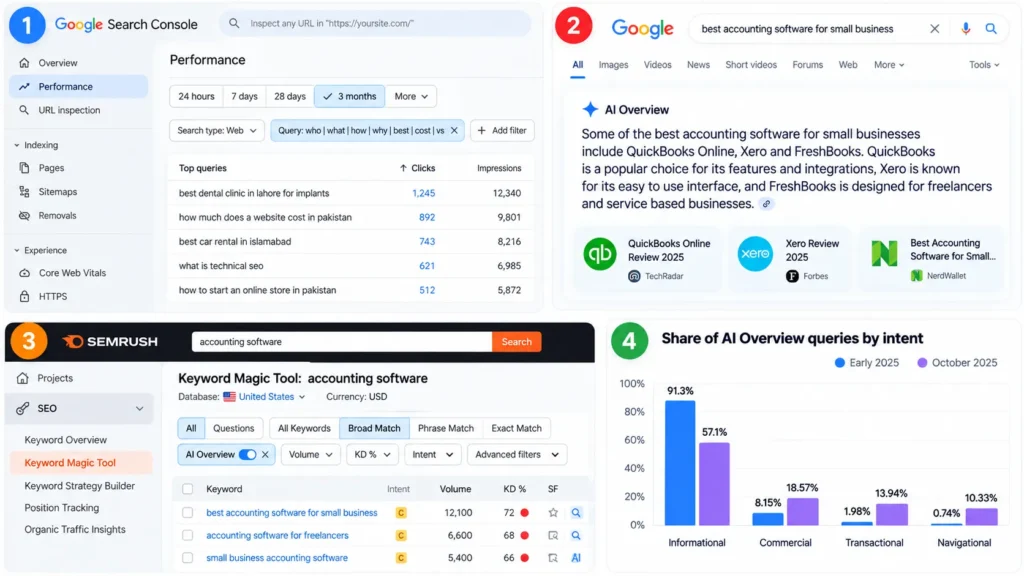This screenshot has width=1024, height=576.
Task: Clear the Google search query with X
Action: (x=935, y=29)
